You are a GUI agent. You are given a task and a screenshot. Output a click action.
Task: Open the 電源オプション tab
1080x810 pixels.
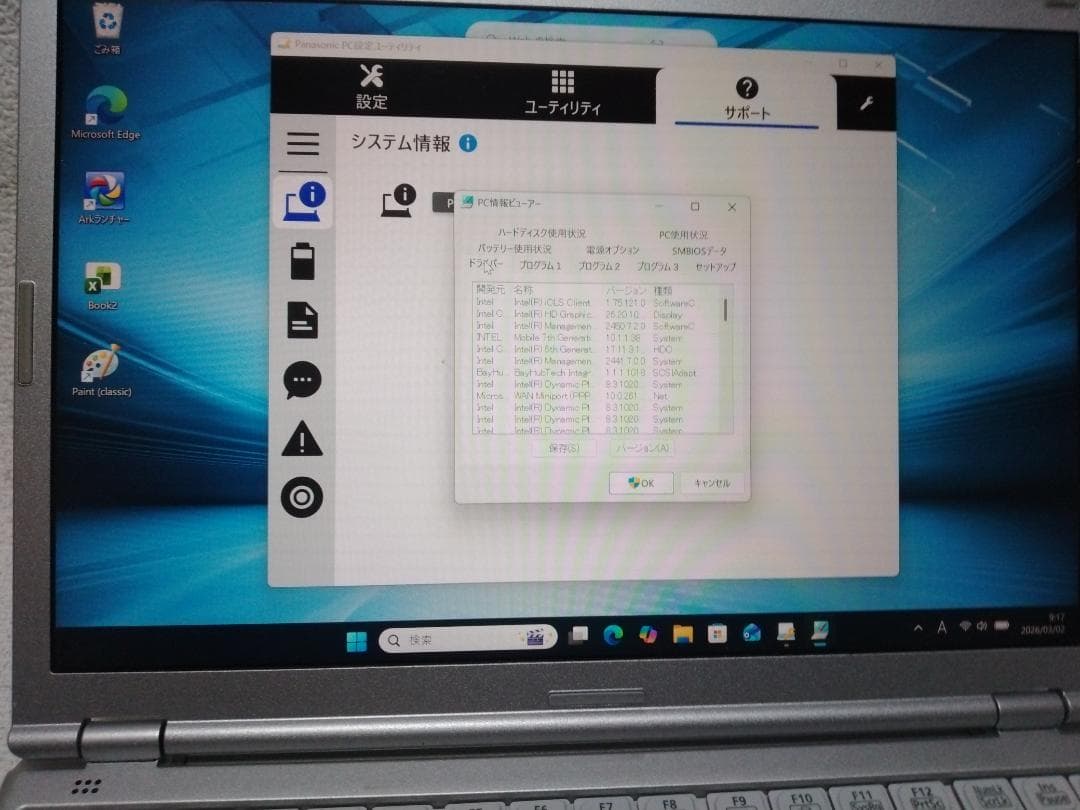(x=612, y=249)
